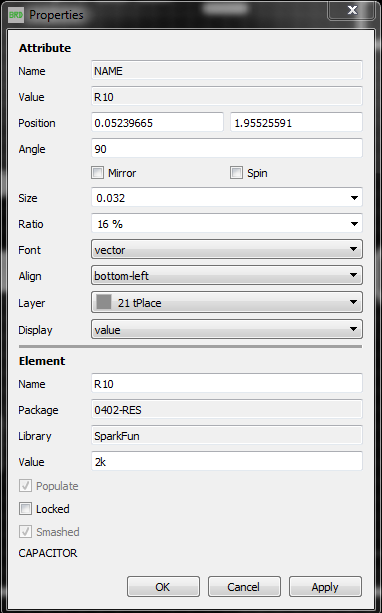Click the Display label
Image resolution: width=382 pixels, height=613 pixels.
coord(35,330)
